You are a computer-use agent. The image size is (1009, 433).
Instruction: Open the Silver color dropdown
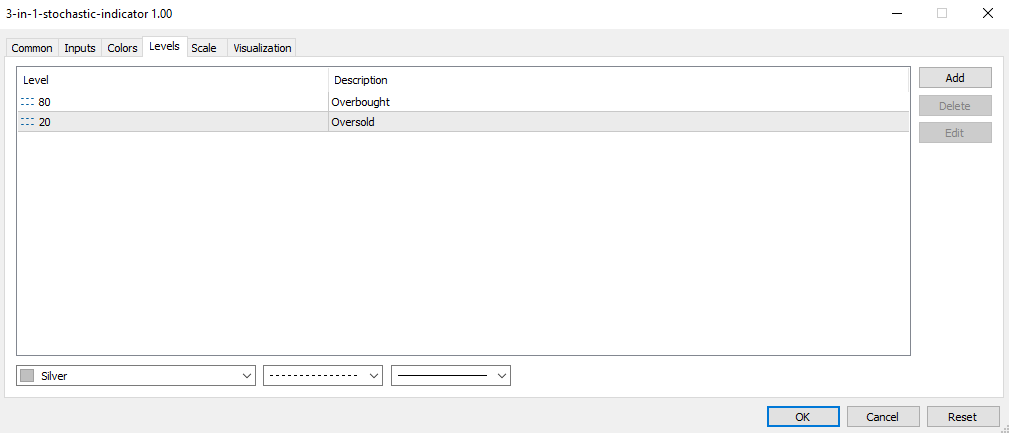136,376
